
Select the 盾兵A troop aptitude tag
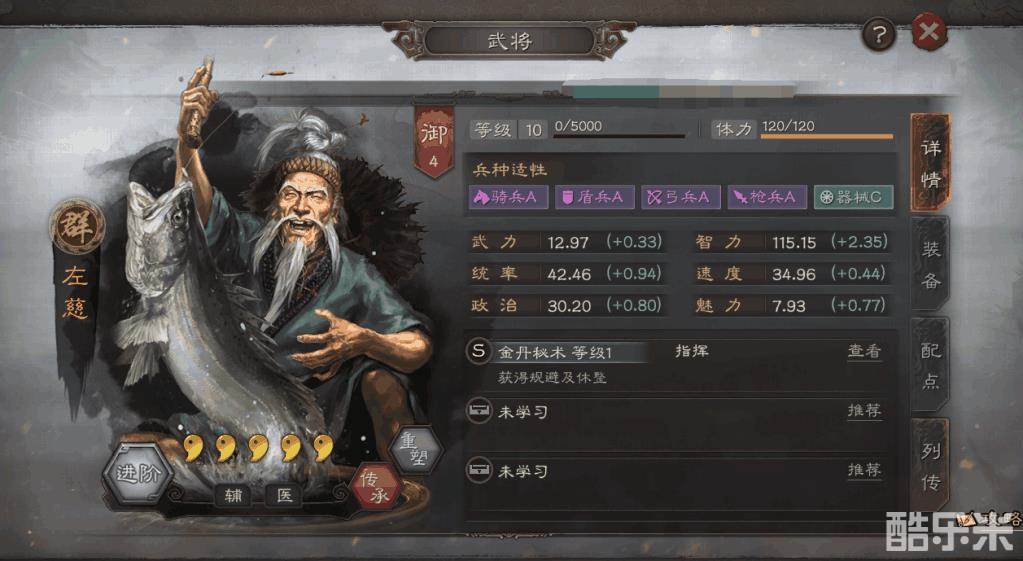[x=594, y=197]
